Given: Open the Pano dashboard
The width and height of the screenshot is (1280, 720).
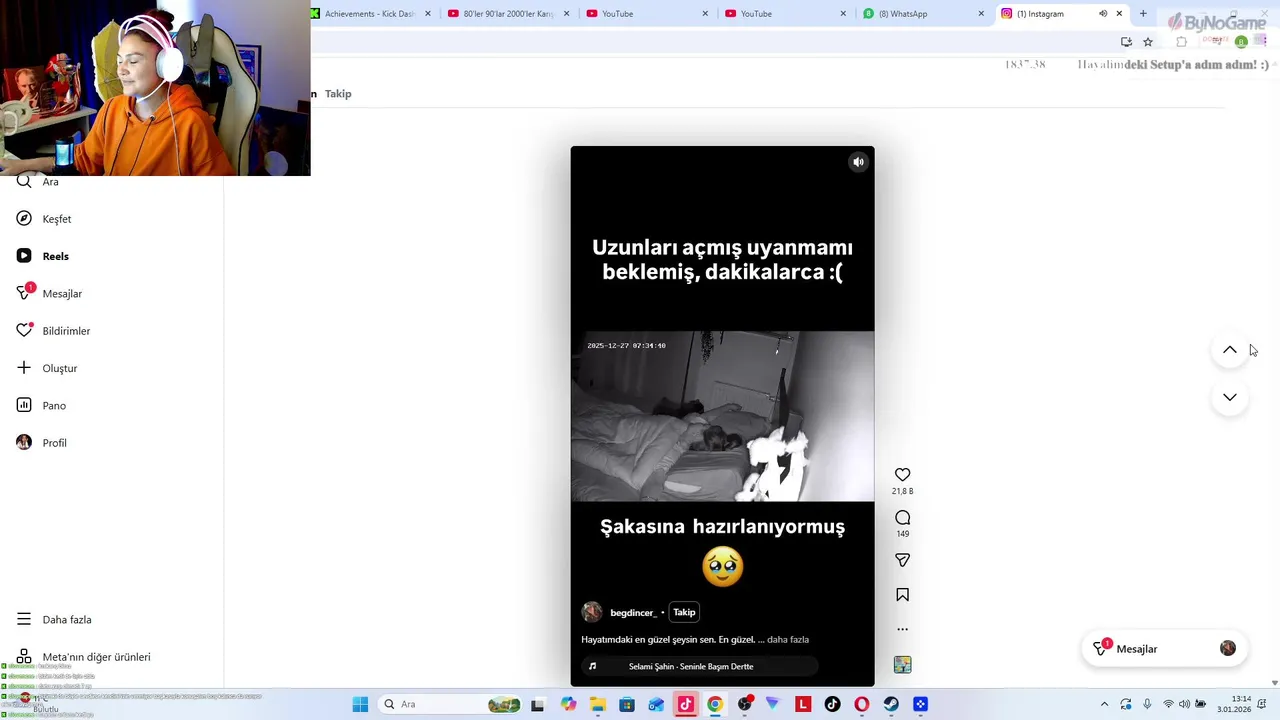Looking at the screenshot, I should pos(41,405).
